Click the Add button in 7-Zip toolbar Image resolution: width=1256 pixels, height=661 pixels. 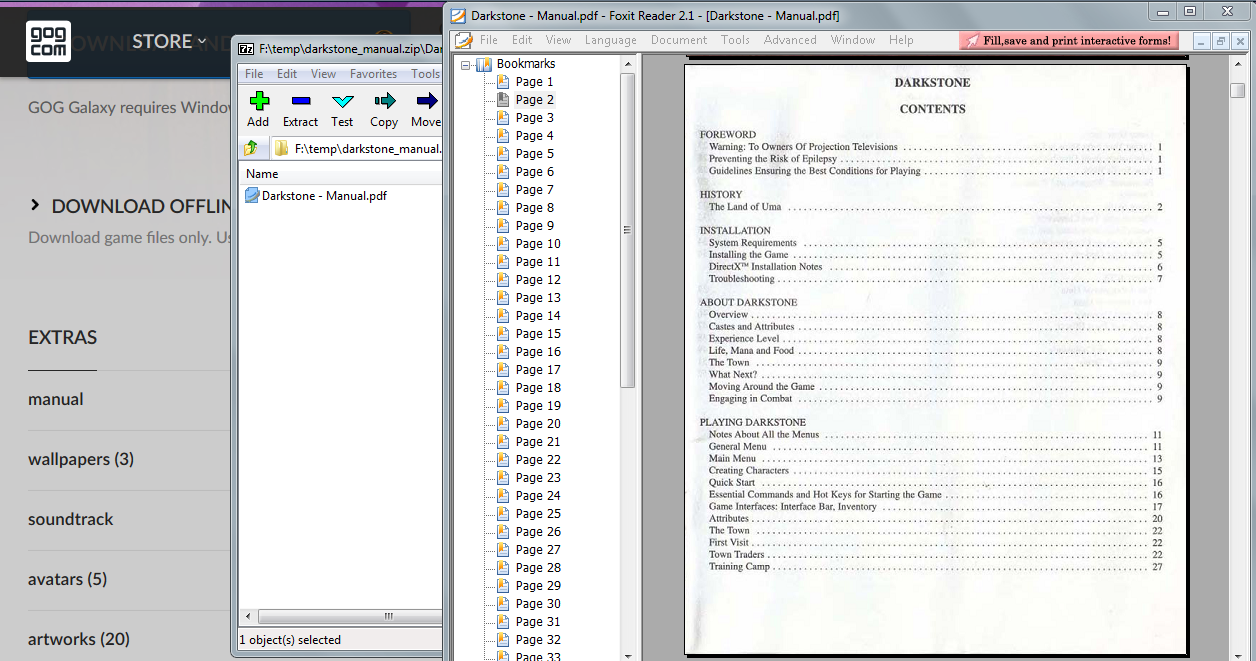click(x=259, y=109)
